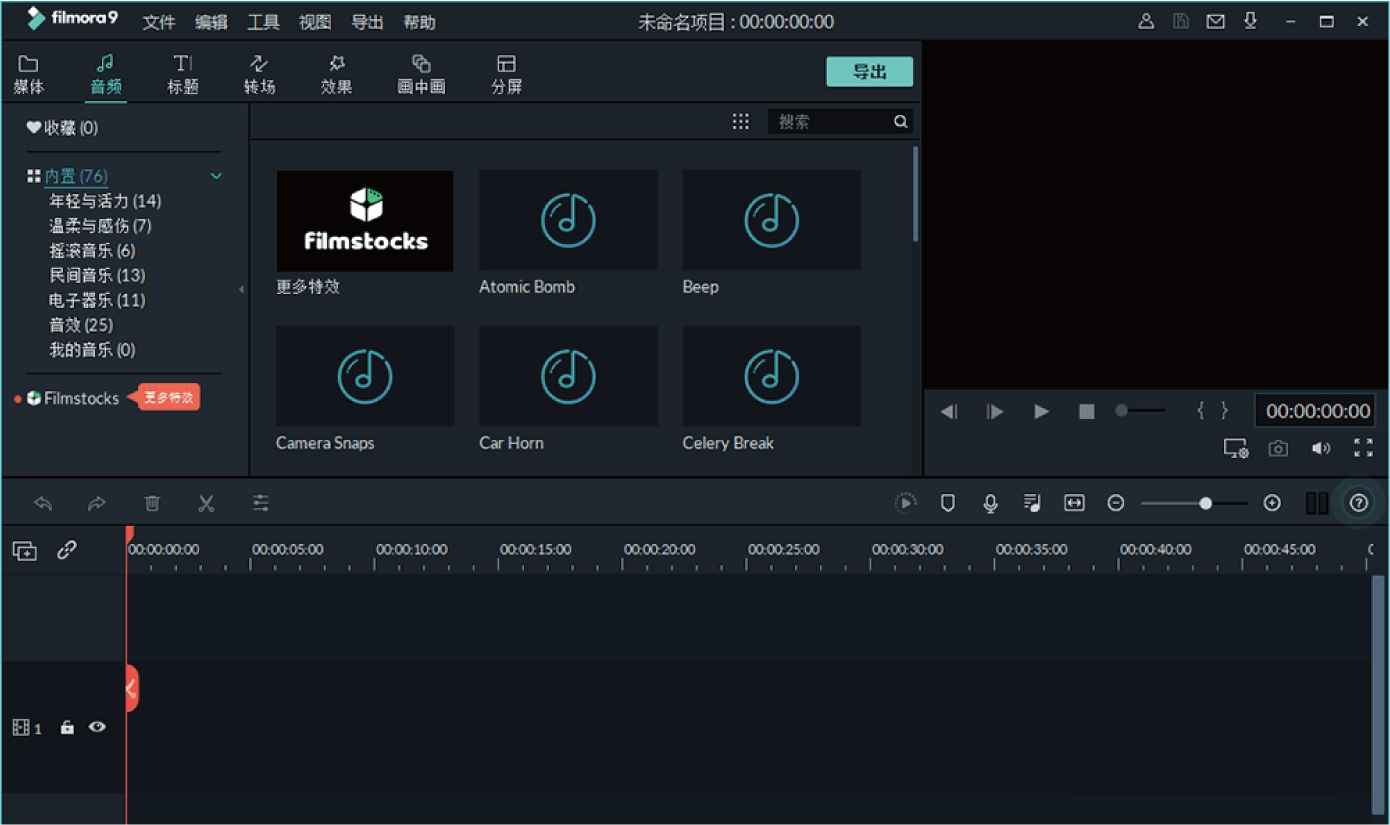Select 内置 (76) built-in category
The image size is (1390, 825).
coord(75,176)
